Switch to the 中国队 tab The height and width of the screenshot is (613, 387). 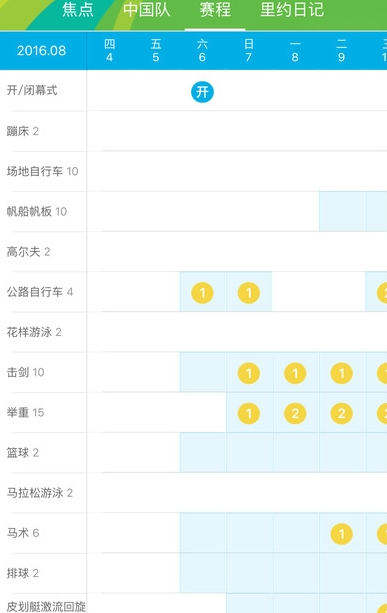click(147, 10)
